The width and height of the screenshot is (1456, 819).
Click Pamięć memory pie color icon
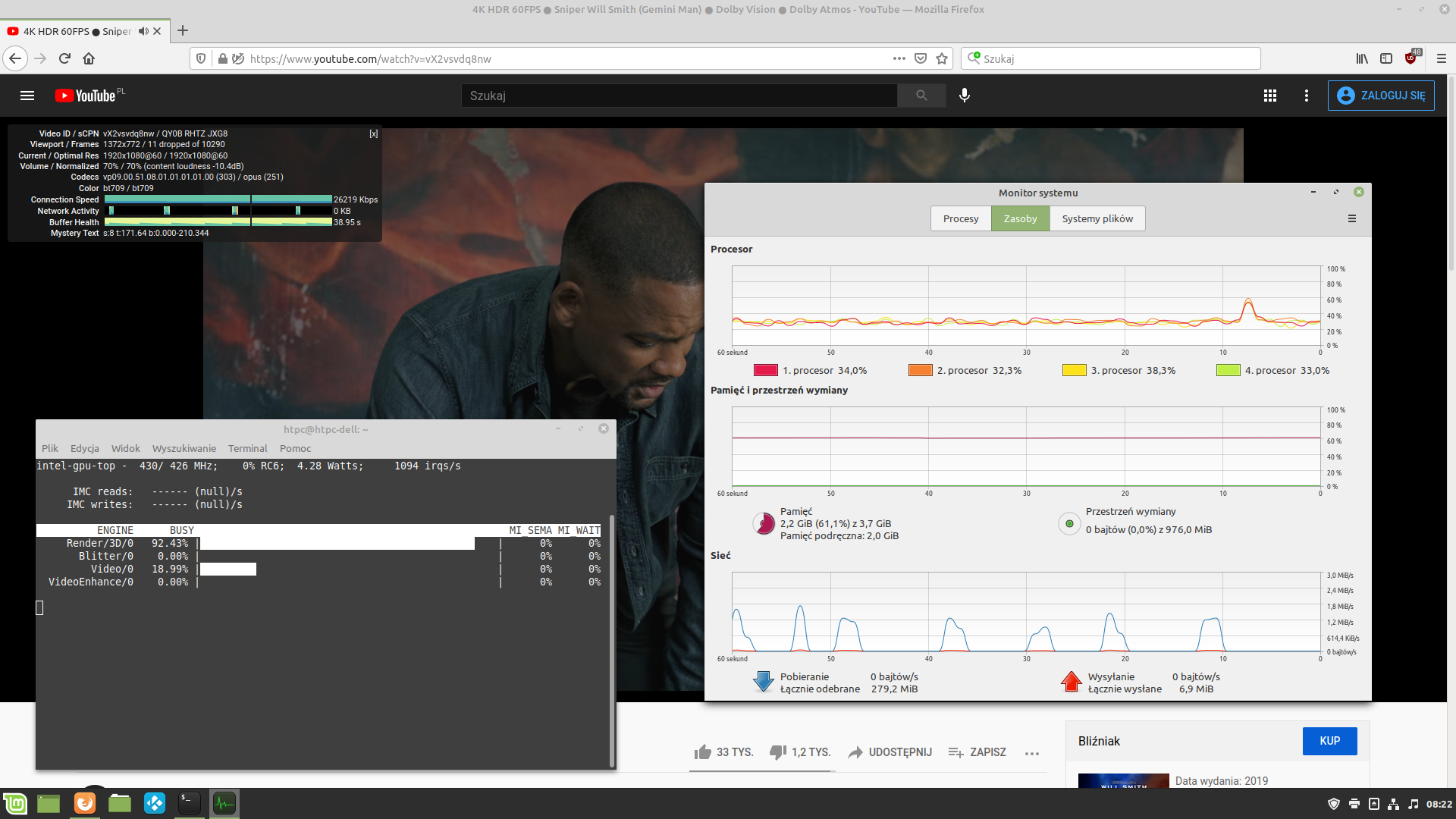[764, 523]
